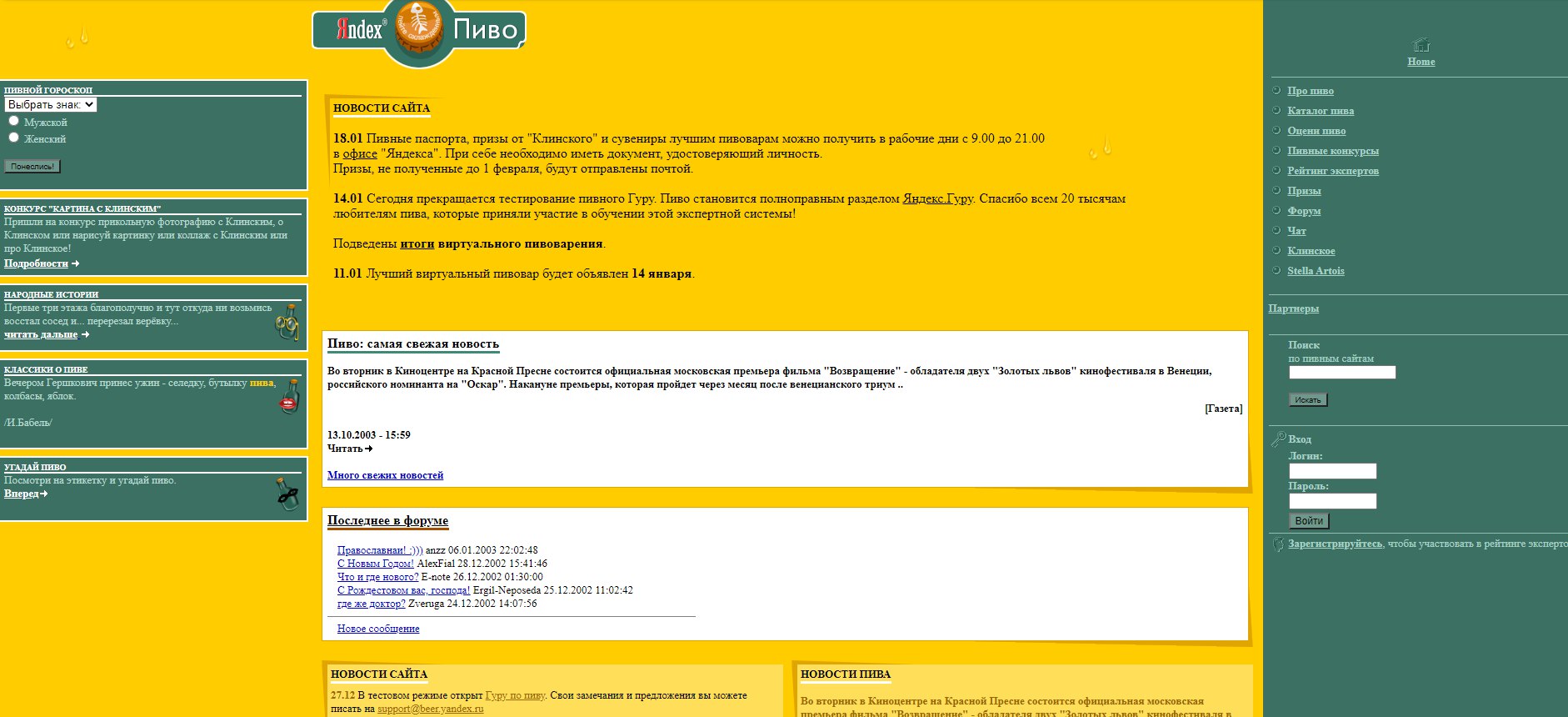Open the Конкурс "Картина с Клинским" heading

[82, 208]
